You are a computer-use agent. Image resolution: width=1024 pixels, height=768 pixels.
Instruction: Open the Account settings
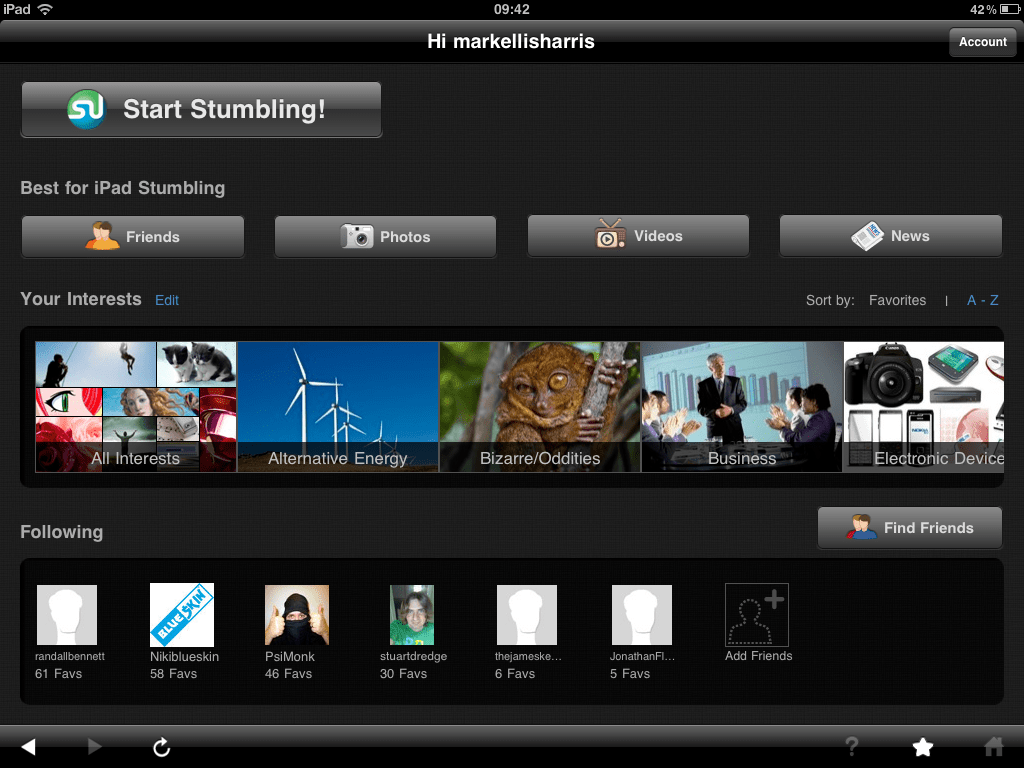pos(982,42)
